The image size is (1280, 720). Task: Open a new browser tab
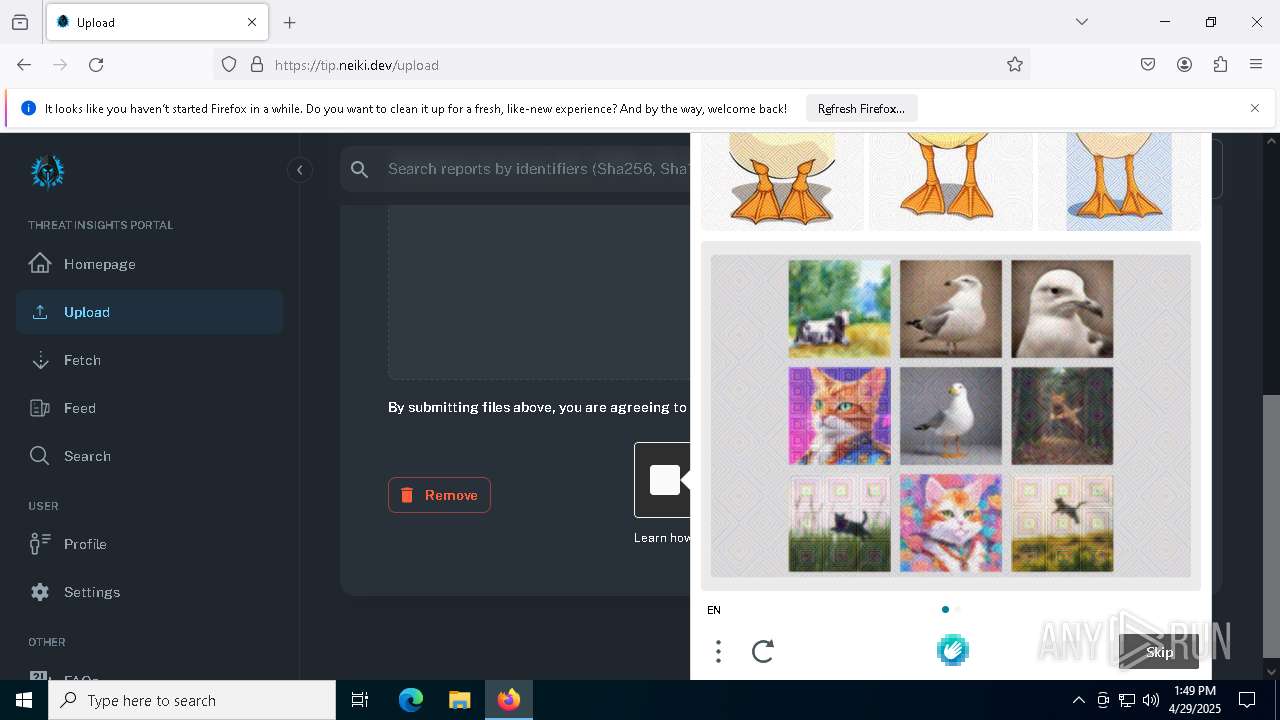tap(290, 22)
